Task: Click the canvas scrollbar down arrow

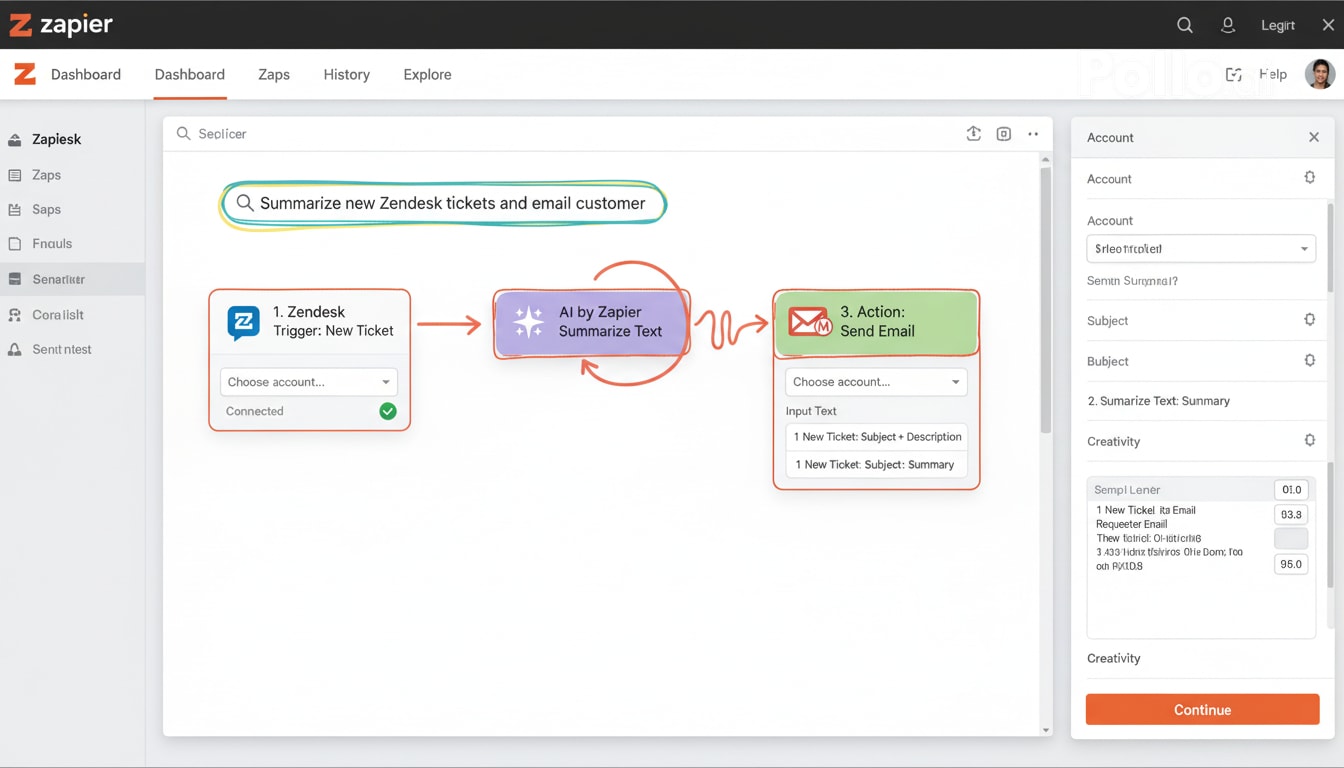Action: (x=1046, y=730)
